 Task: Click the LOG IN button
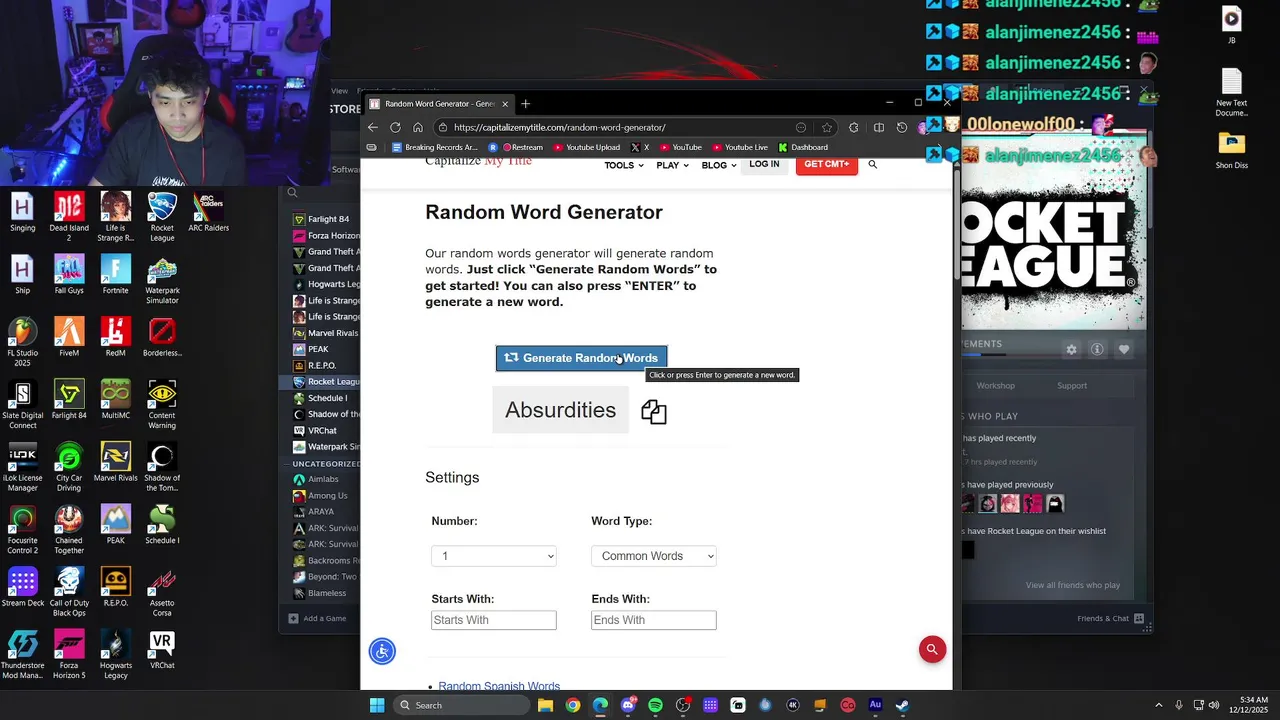click(x=764, y=164)
